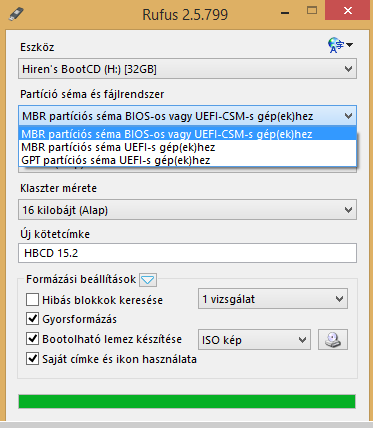The height and width of the screenshot is (428, 373).
Task: Click the disc drive ISO select icon
Action: [x=333, y=340]
